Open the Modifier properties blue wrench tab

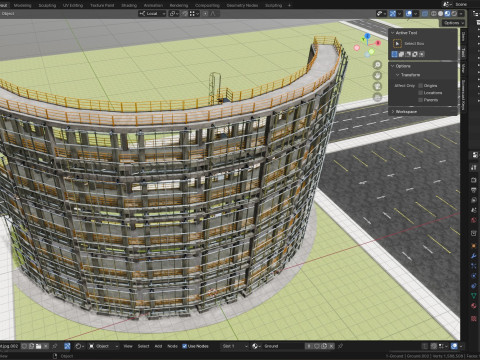click(474, 256)
